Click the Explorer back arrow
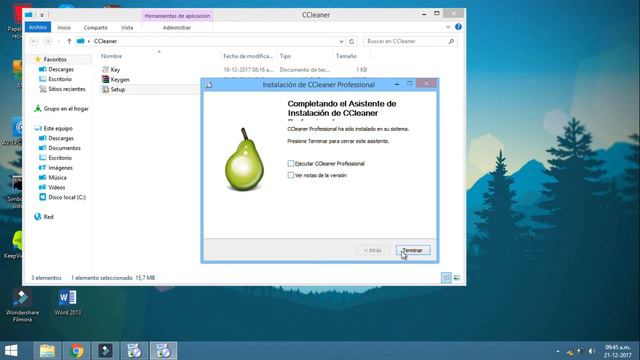This screenshot has width=640, height=360. coord(34,41)
